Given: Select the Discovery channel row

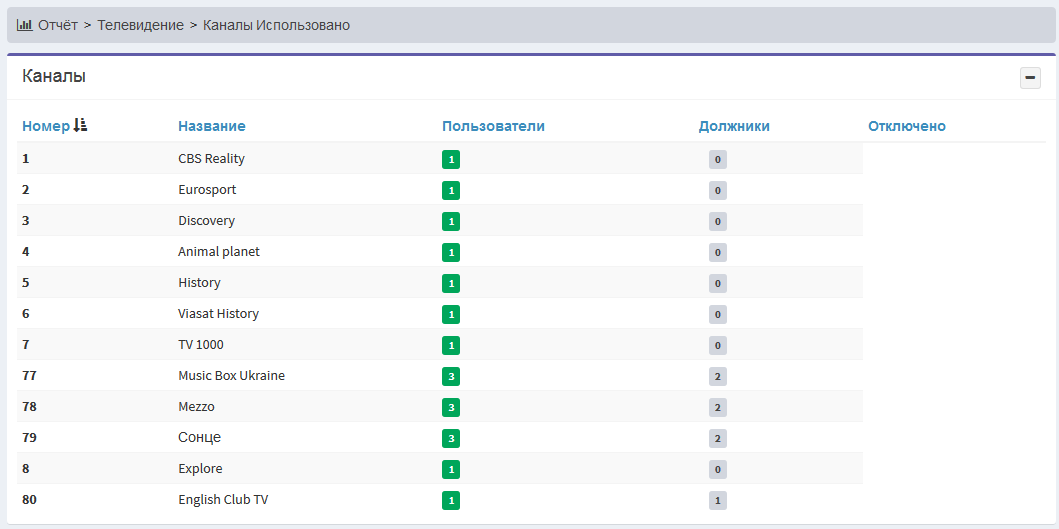Looking at the screenshot, I should [206, 221].
